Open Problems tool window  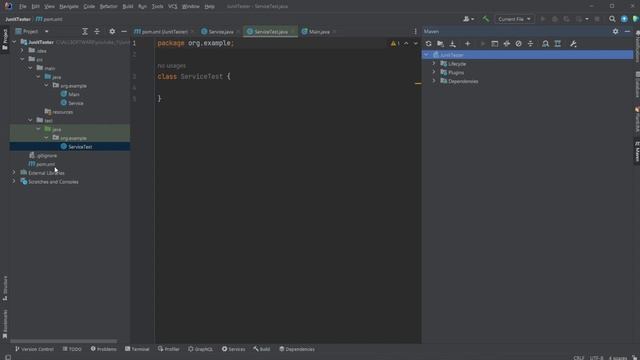pyautogui.click(x=104, y=349)
